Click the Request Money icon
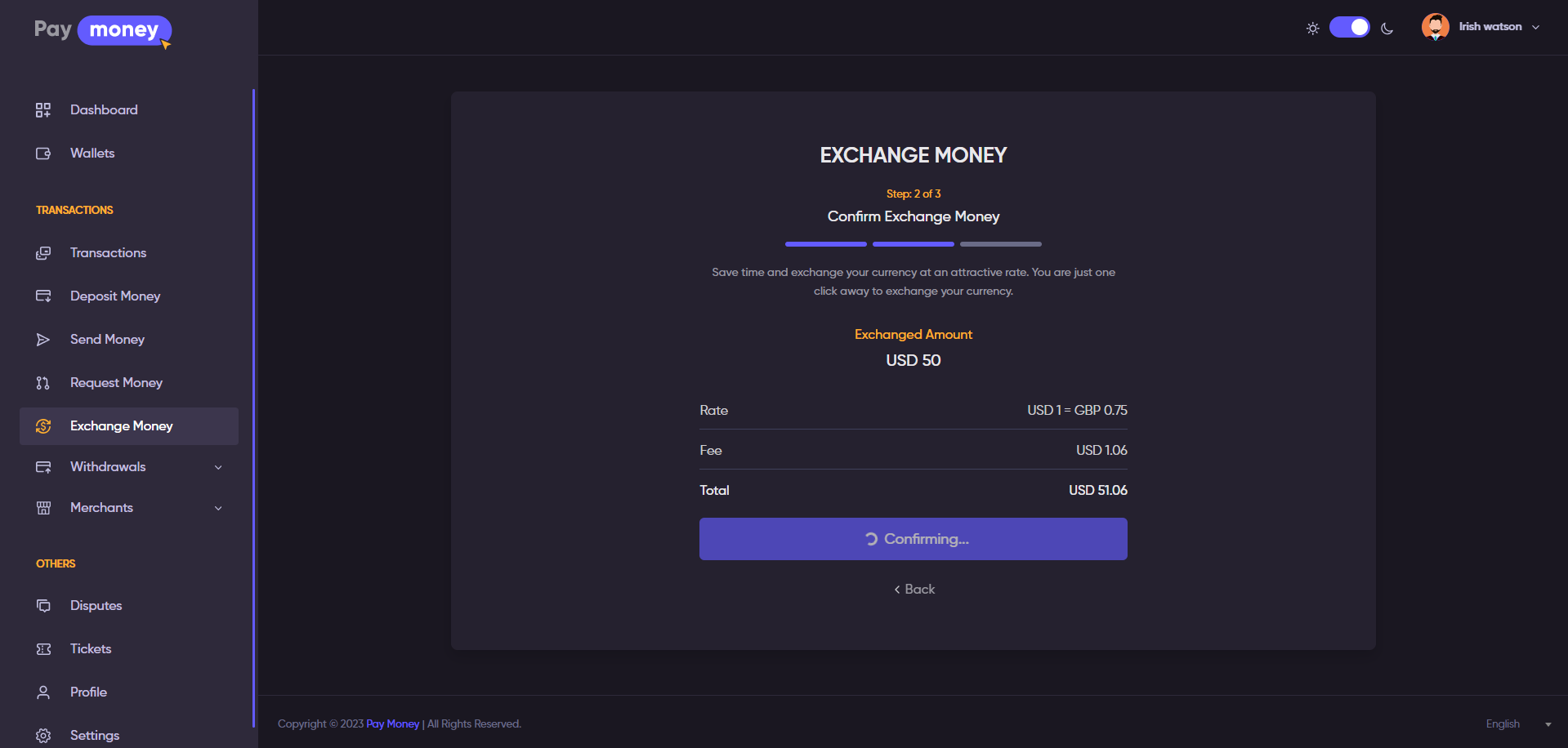The height and width of the screenshot is (748, 1568). (x=43, y=383)
